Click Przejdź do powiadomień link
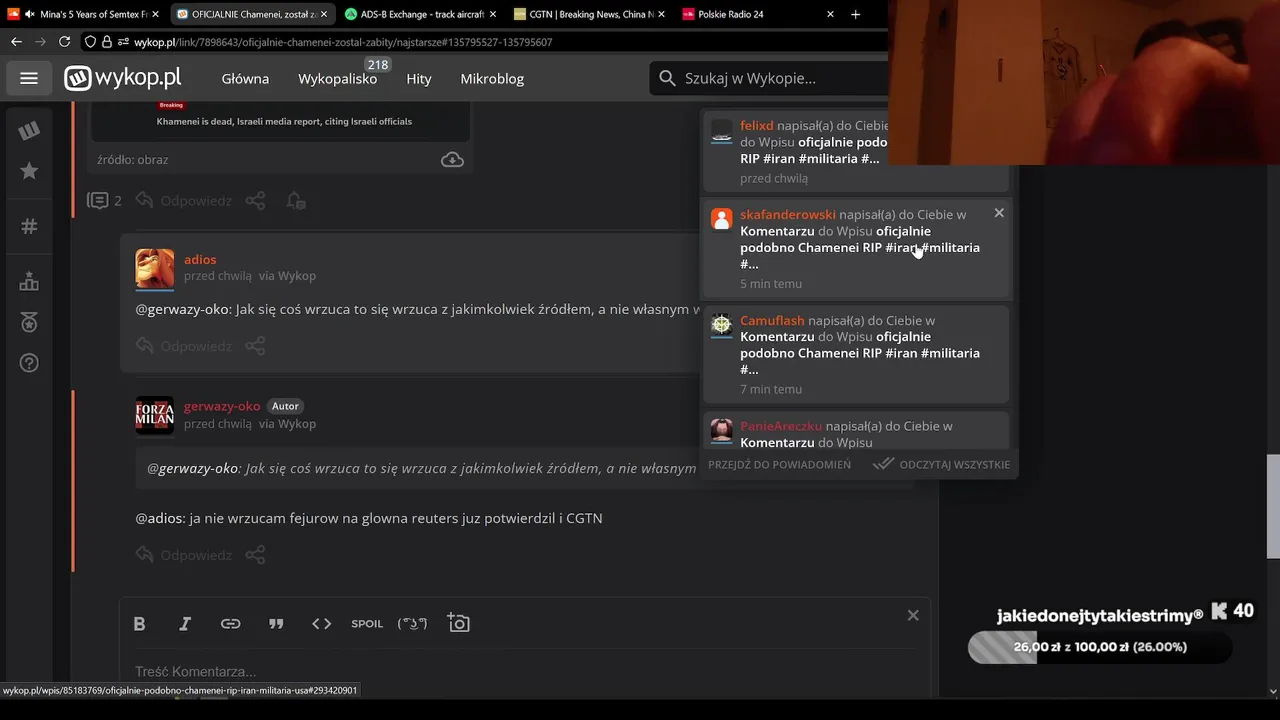The image size is (1280, 720). coord(780,464)
